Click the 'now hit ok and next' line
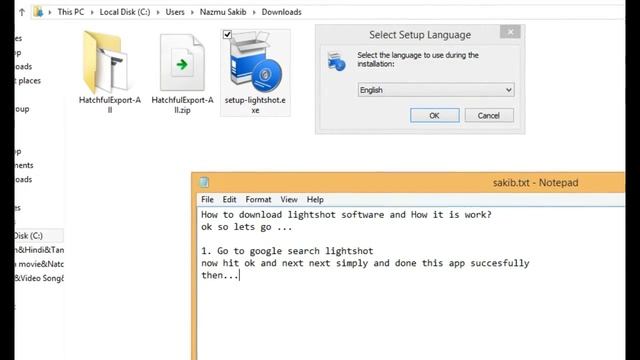This screenshot has height=360, width=640. pyautogui.click(x=365, y=263)
